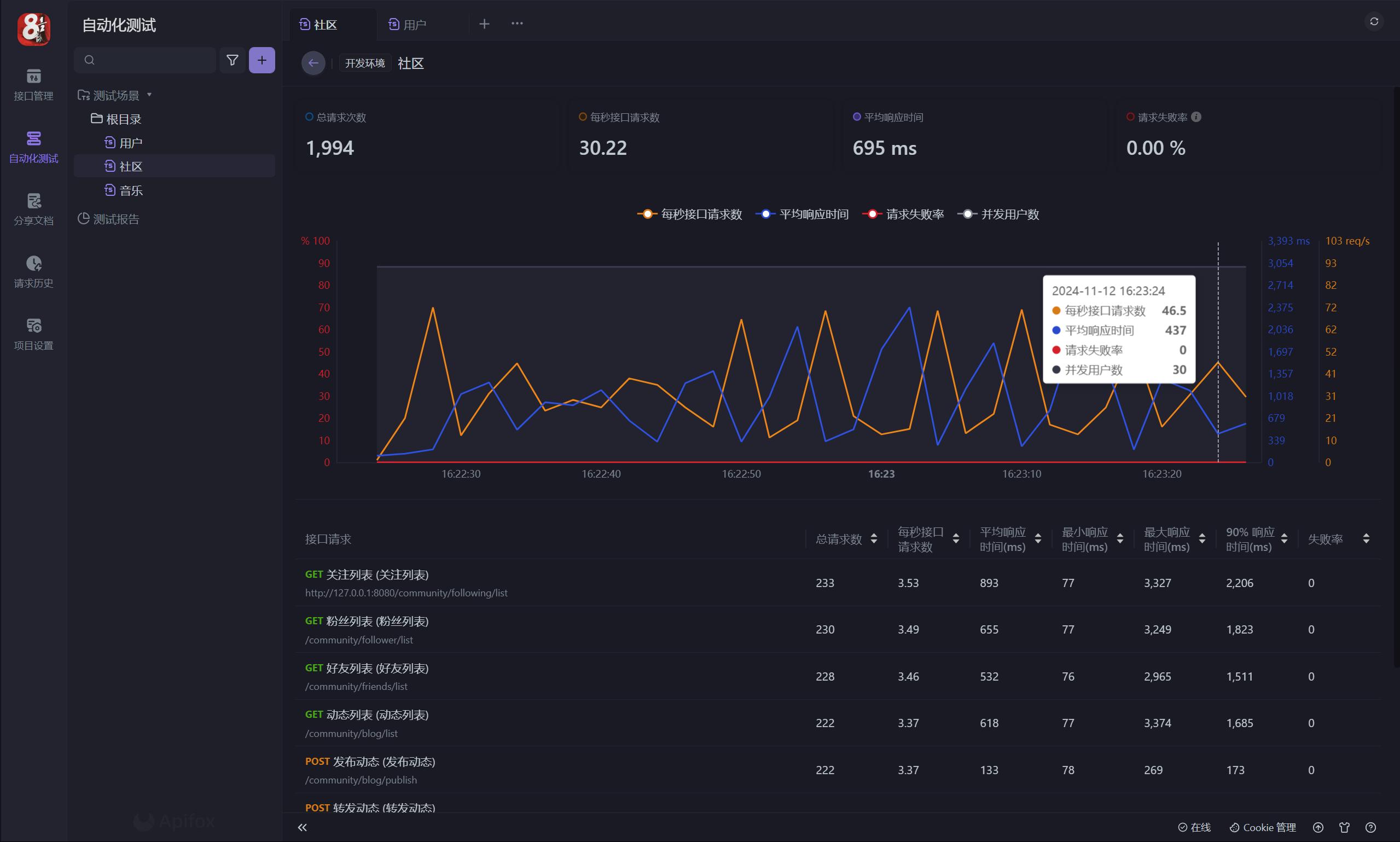Click the purple plus add button
1400x842 pixels.
point(262,60)
